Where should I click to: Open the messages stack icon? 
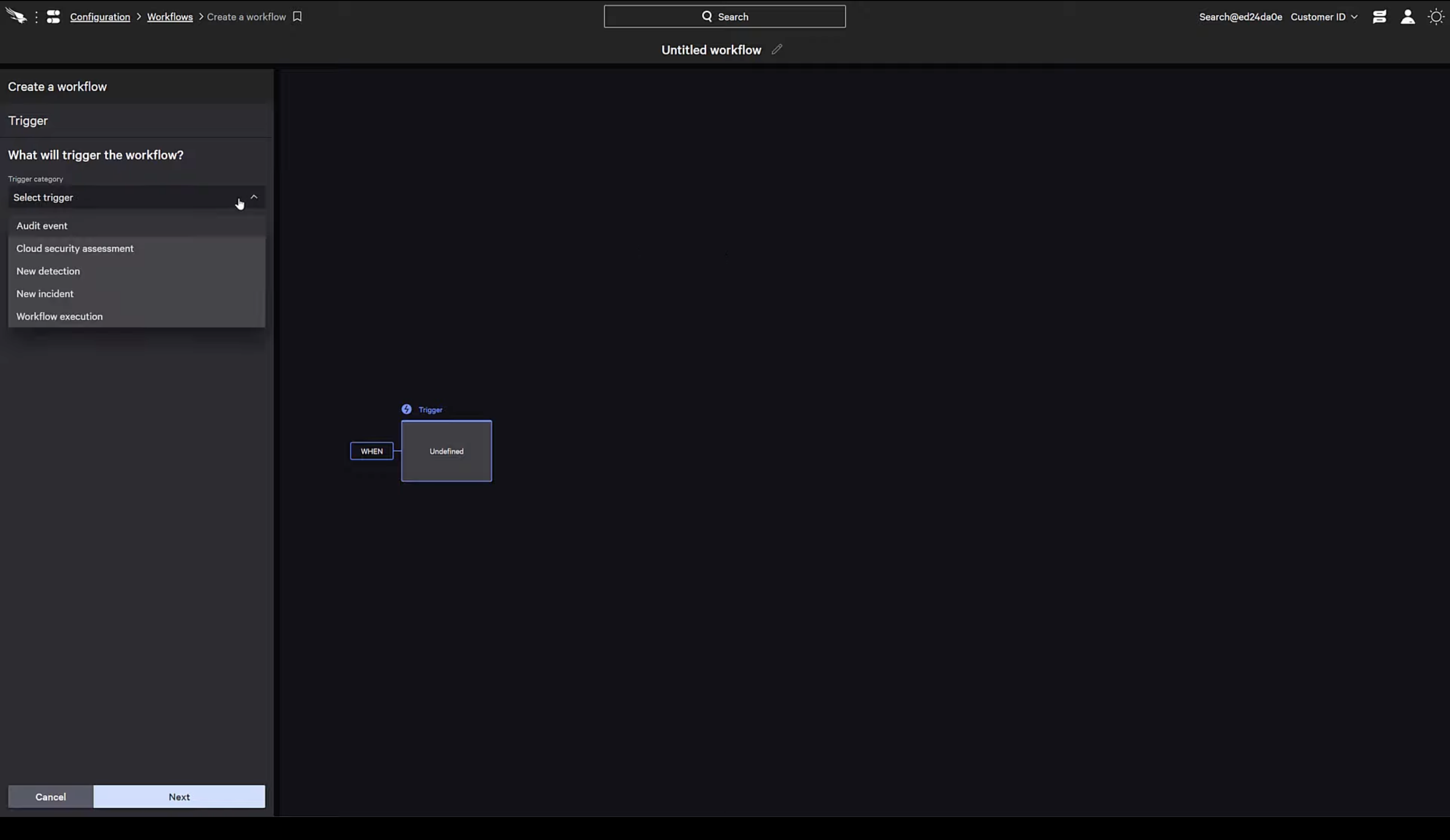[x=1379, y=17]
